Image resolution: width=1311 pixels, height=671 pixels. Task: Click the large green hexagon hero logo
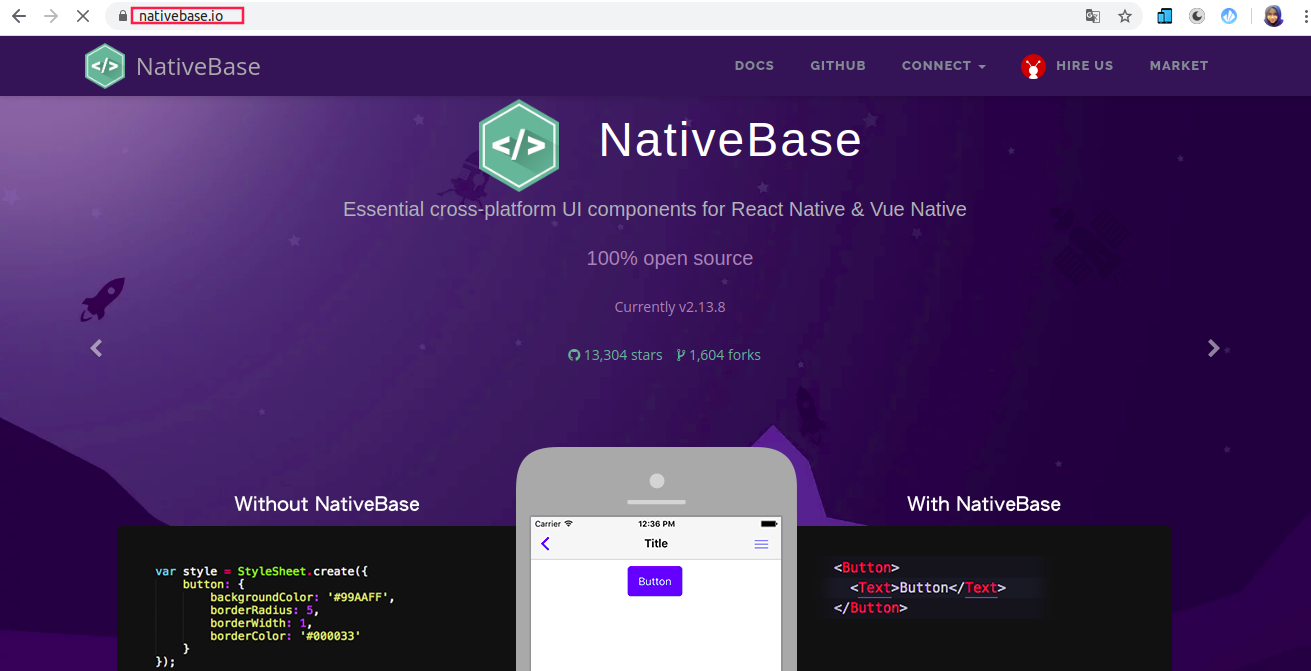click(x=518, y=145)
